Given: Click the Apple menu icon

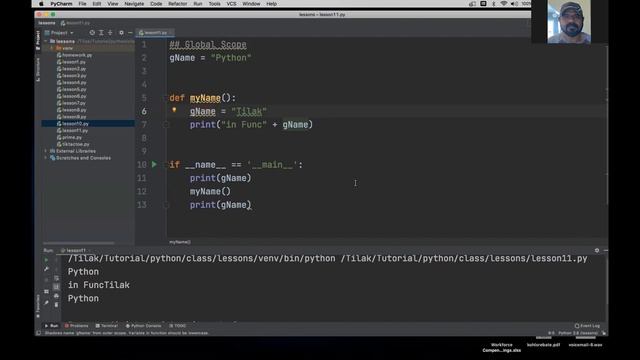Looking at the screenshot, I should coord(41,4).
